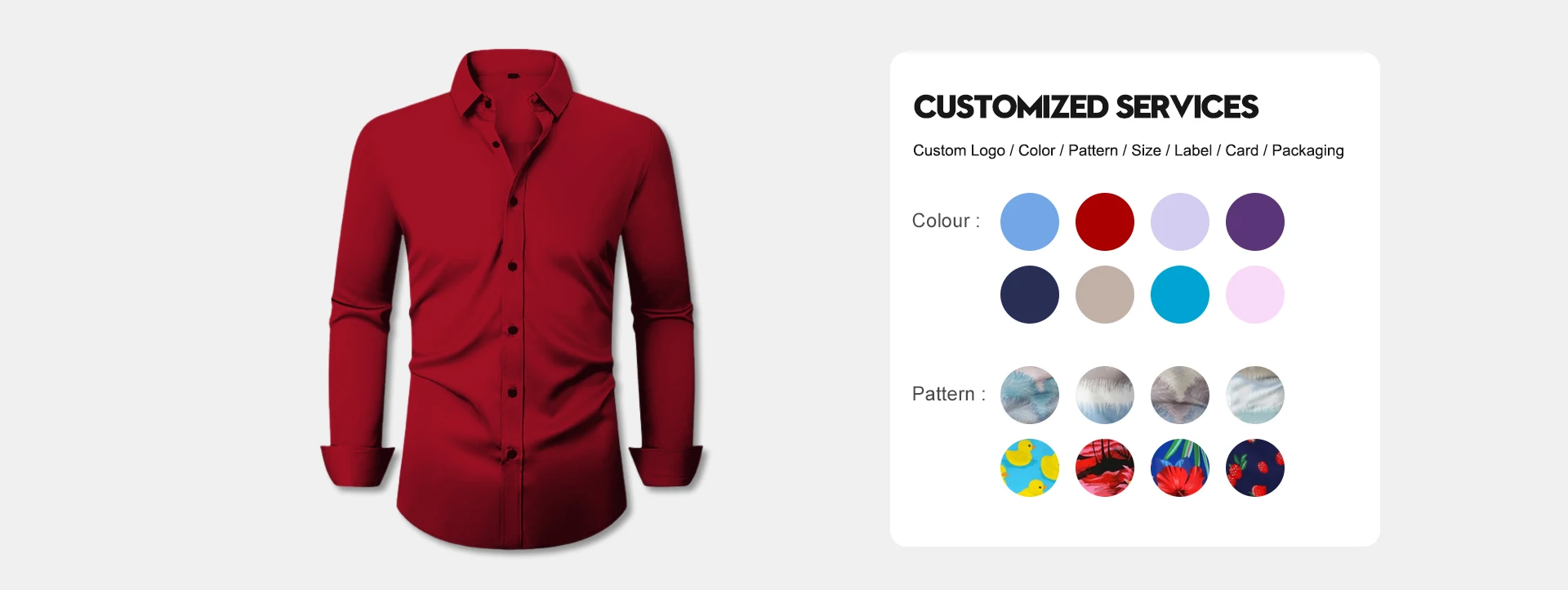Pick the red hibiscus flower pattern
The image size is (1568, 590).
point(1179,467)
